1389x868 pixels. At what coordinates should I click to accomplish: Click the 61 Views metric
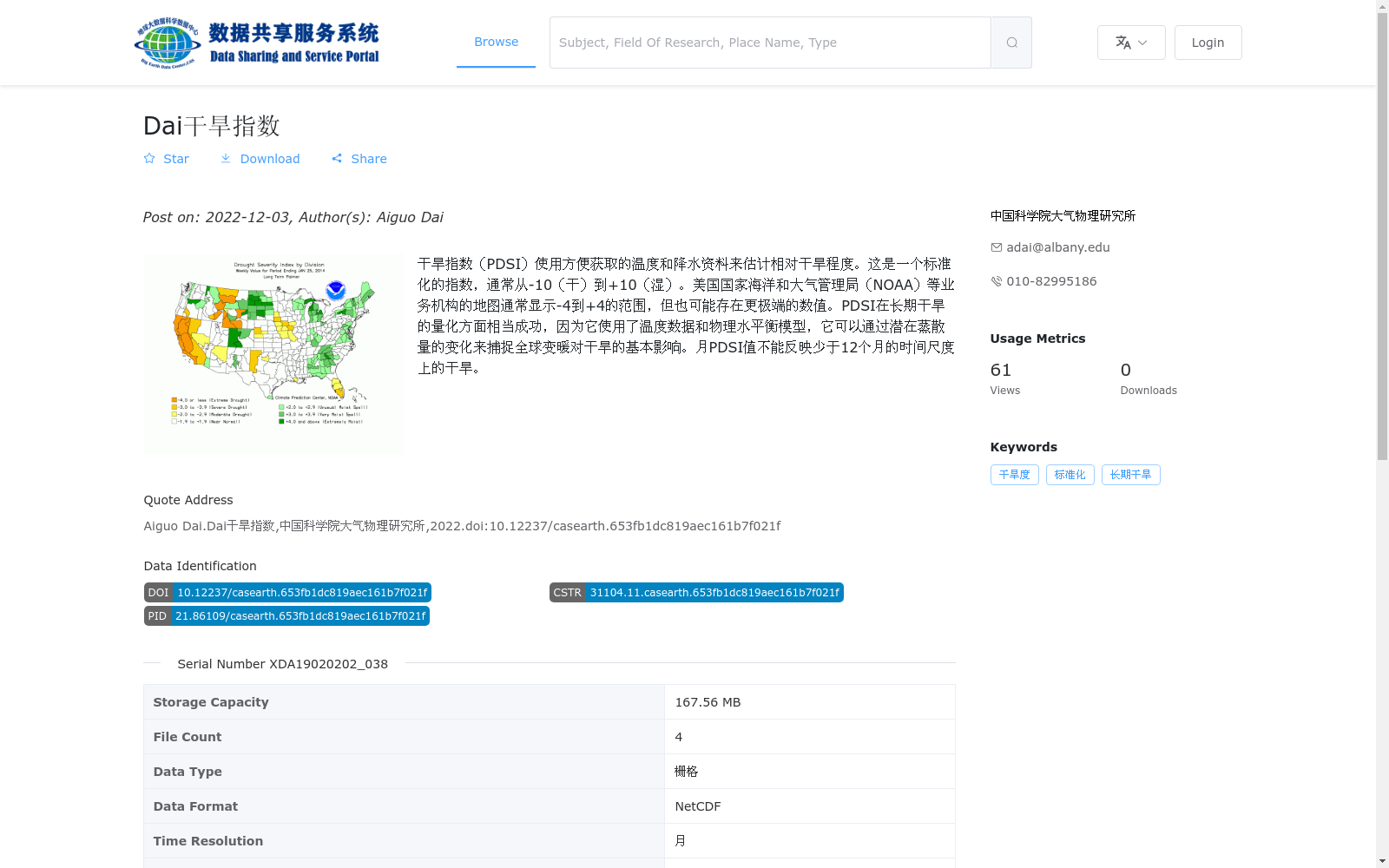(x=1005, y=378)
